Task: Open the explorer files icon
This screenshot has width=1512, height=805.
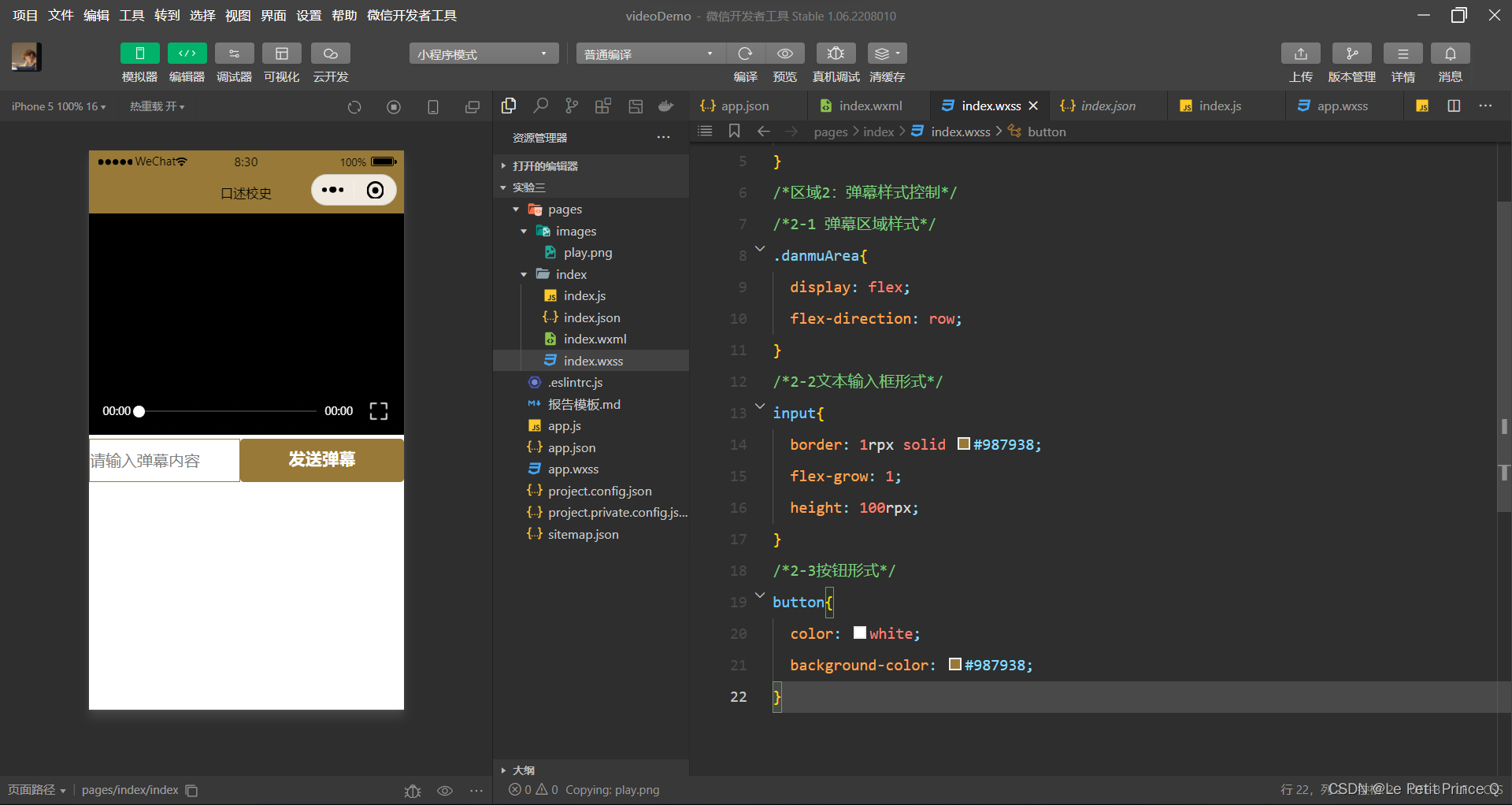Action: click(x=509, y=106)
